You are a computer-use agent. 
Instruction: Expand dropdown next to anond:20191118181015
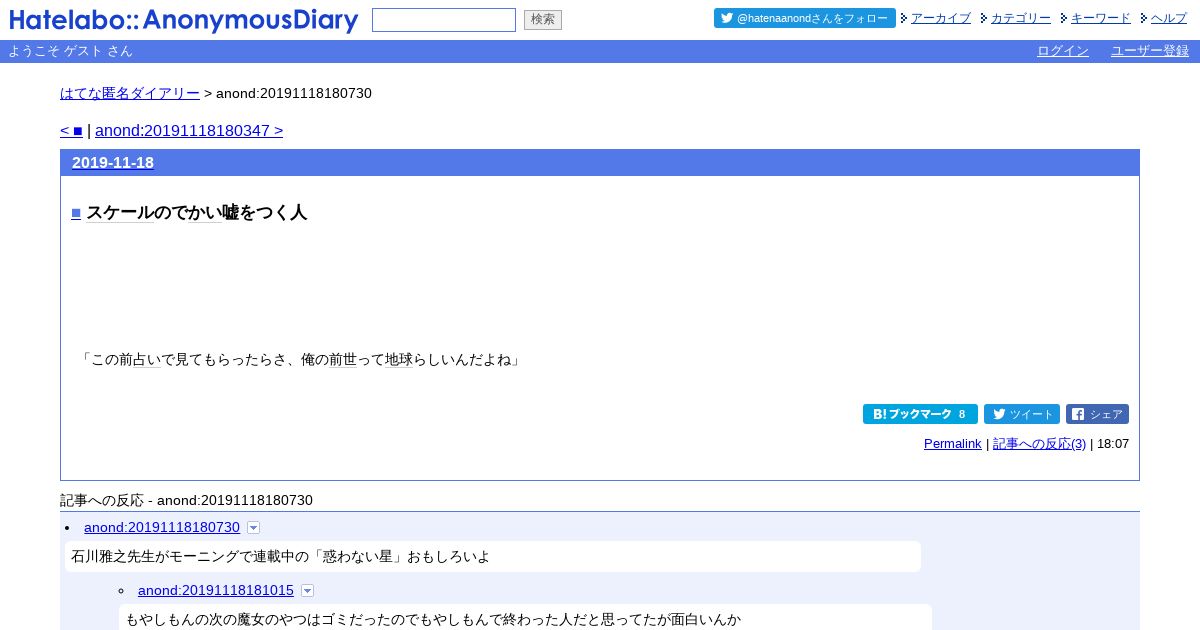(x=307, y=591)
